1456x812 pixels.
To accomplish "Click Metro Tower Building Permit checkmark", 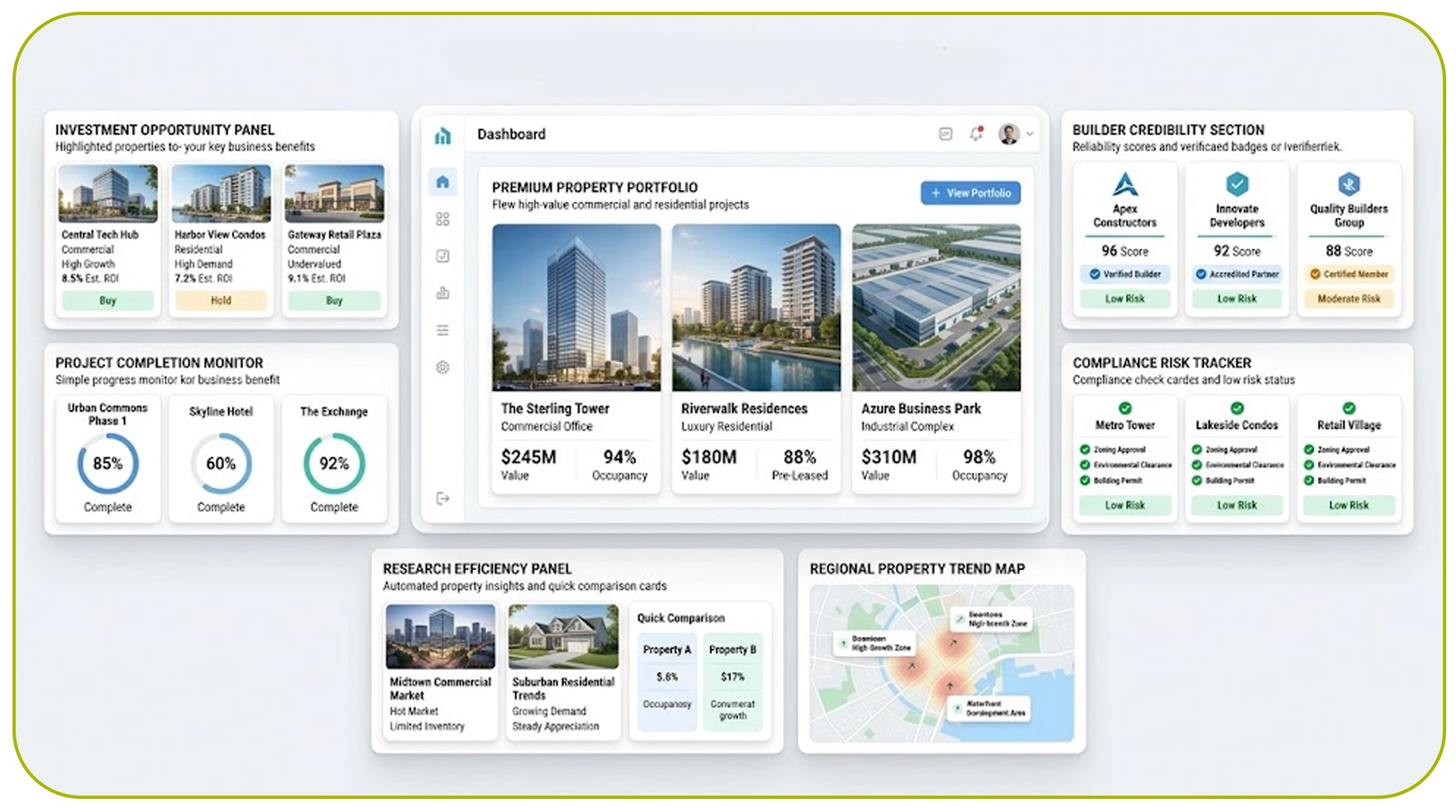I will (1085, 481).
